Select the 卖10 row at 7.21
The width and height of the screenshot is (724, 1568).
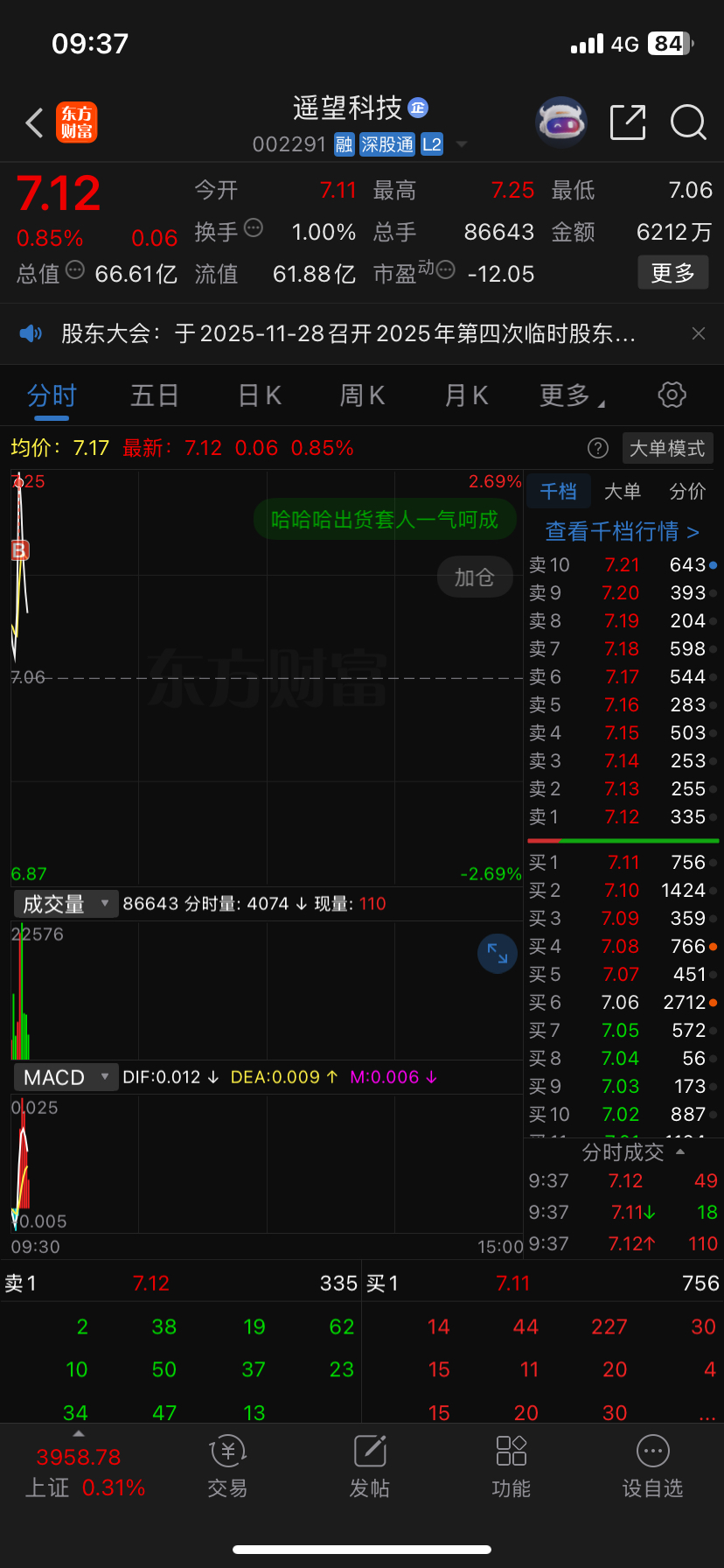point(623,565)
